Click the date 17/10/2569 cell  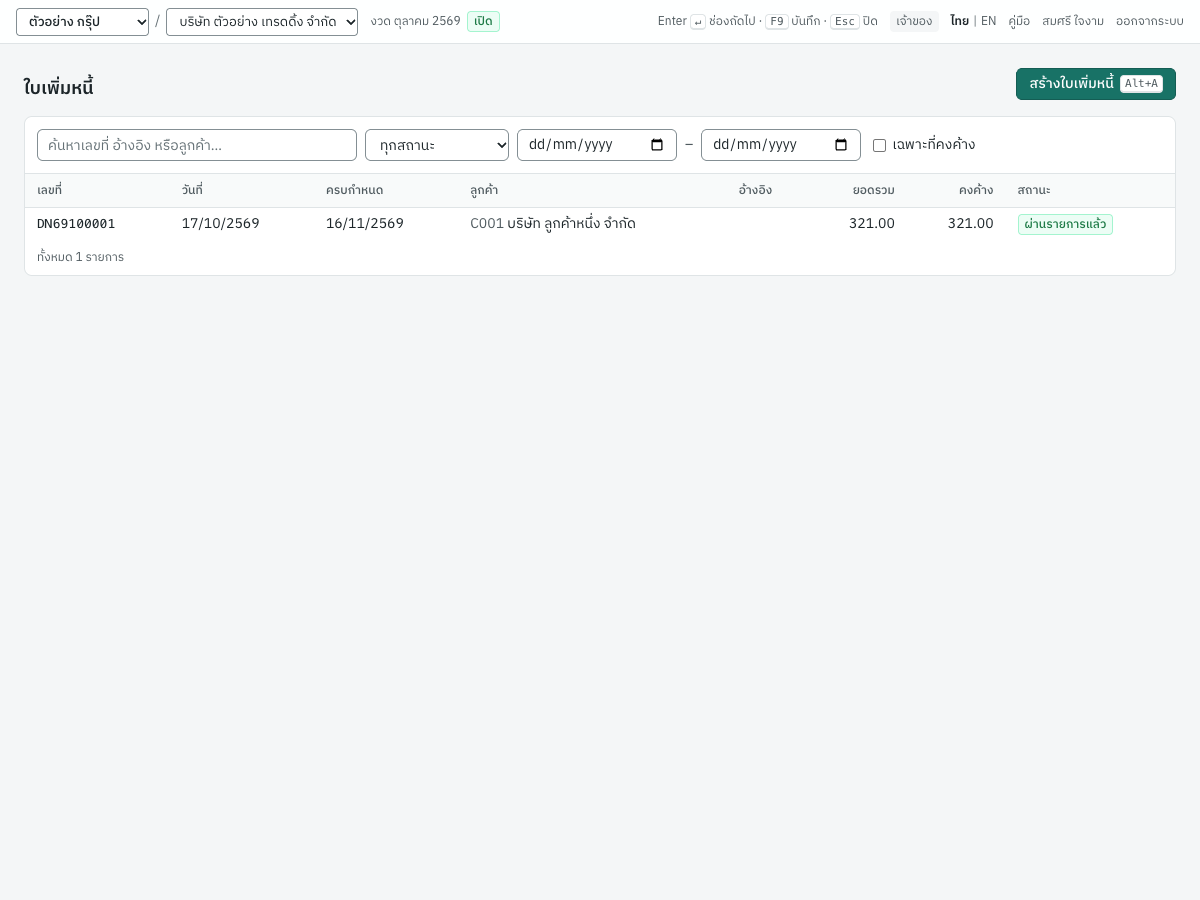pos(220,224)
